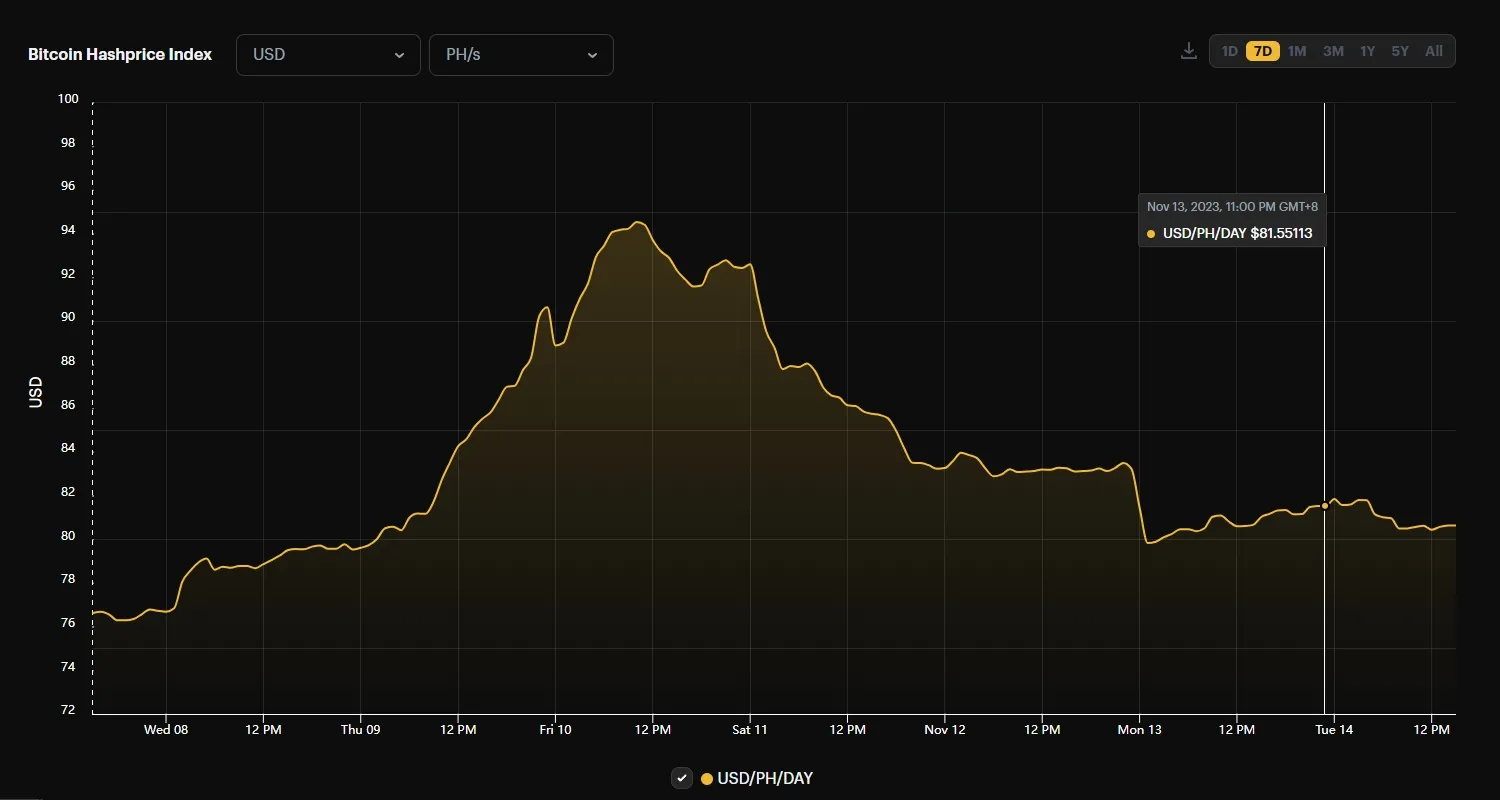Uncheck the USD/PH/DAY series checkbox

[x=681, y=778]
